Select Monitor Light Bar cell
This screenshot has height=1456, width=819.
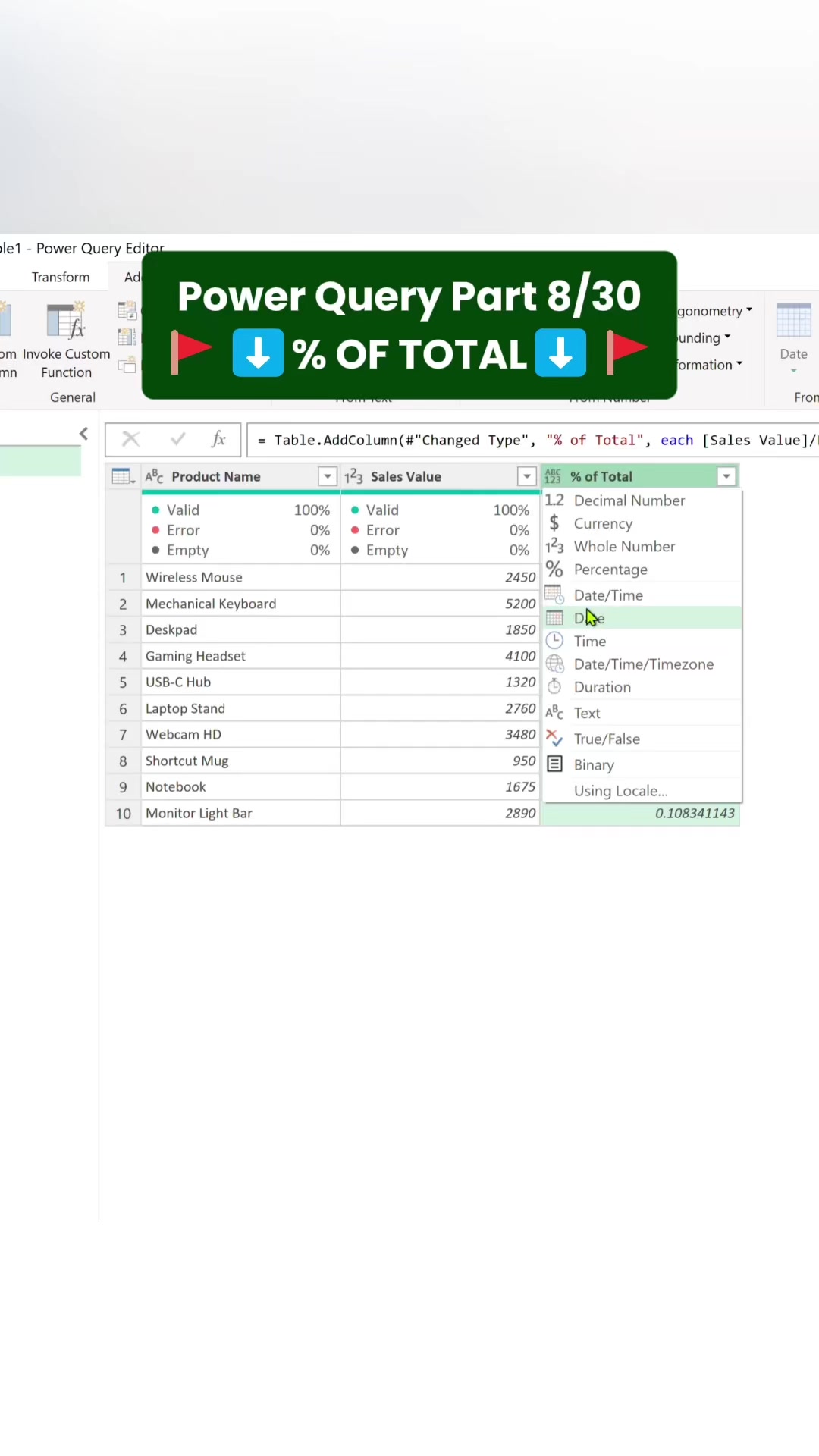click(240, 813)
